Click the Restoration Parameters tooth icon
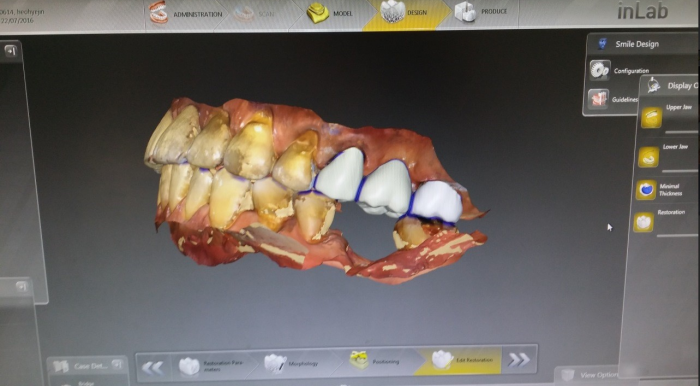Screen dimensions: 700x386 click(x=189, y=366)
